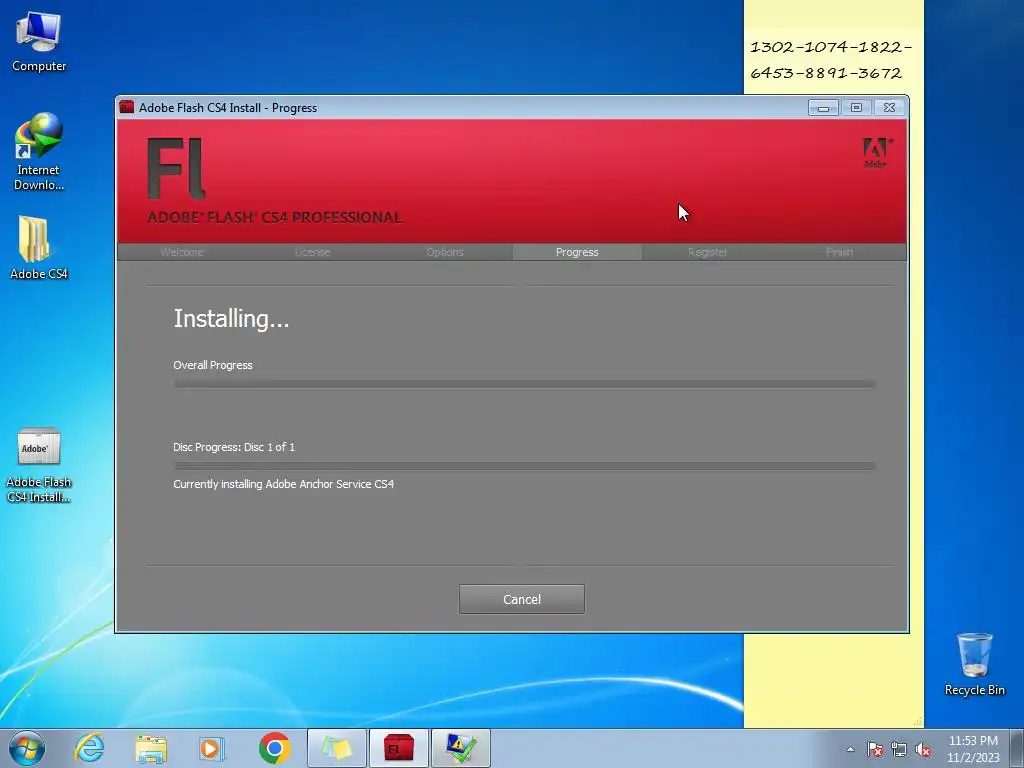Click the Overall Progress bar

[x=524, y=384]
